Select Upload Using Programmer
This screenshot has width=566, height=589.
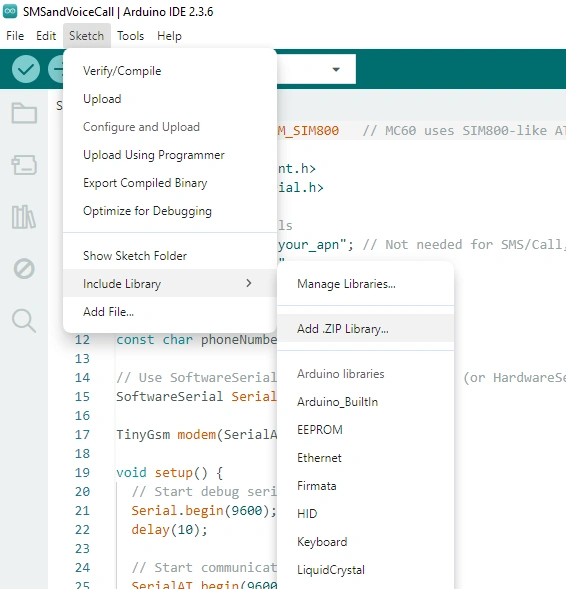[x=170, y=155]
